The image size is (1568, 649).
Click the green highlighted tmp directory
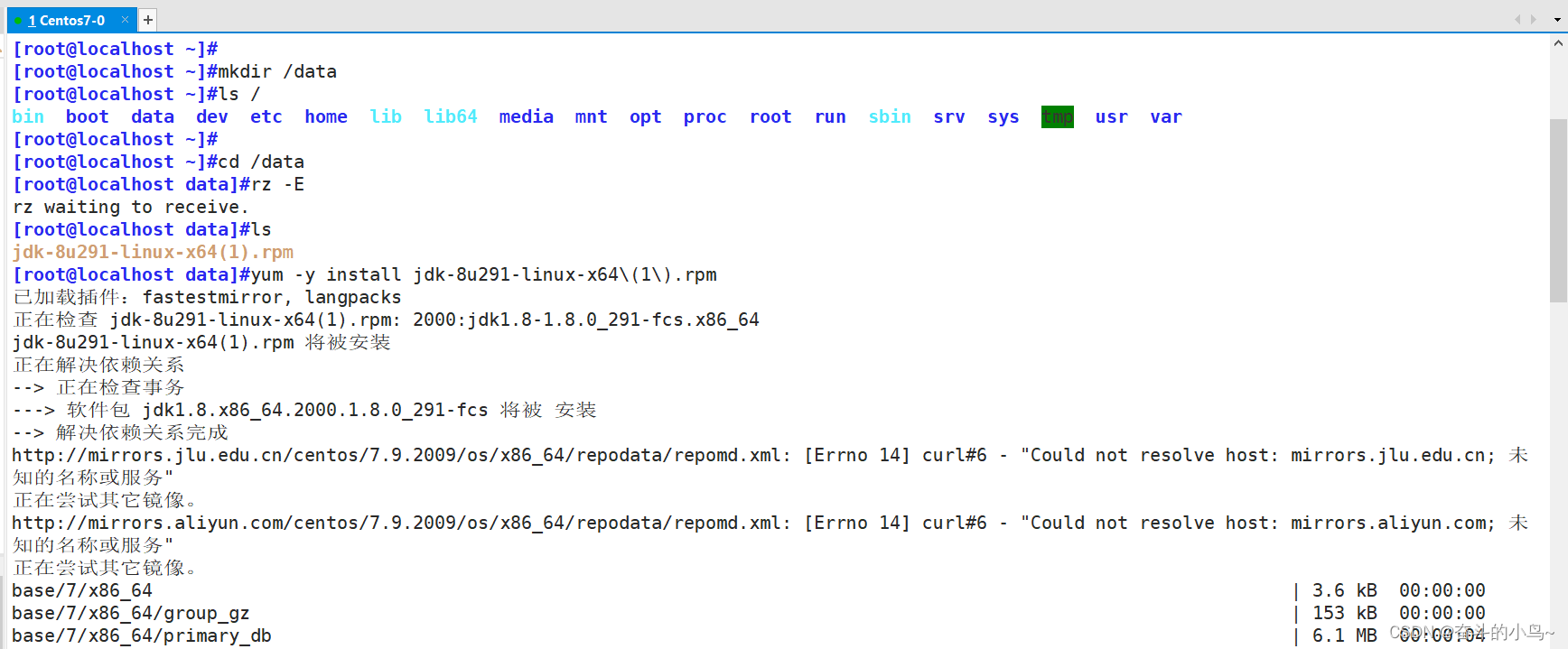[x=1057, y=117]
